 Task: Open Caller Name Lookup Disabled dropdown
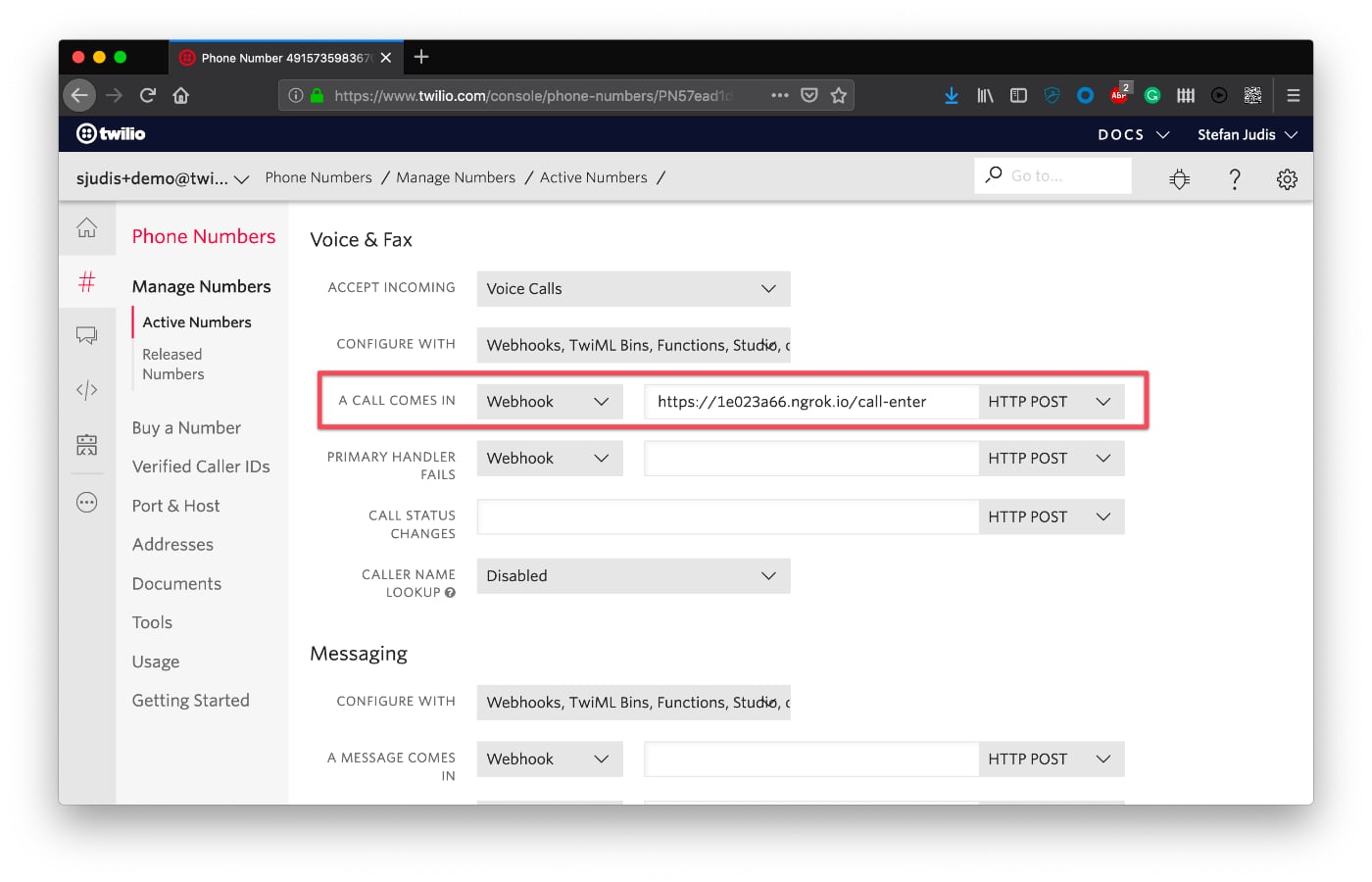coord(633,575)
